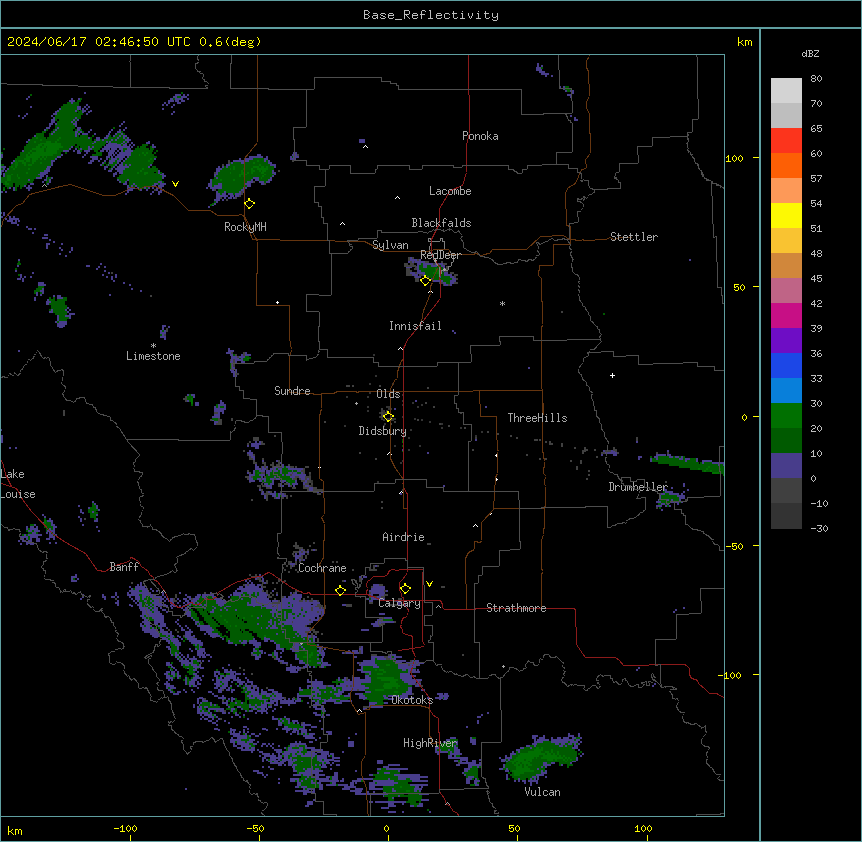Image resolution: width=862 pixels, height=842 pixels.
Task: Click the RedDeer city label
Action: [440, 255]
